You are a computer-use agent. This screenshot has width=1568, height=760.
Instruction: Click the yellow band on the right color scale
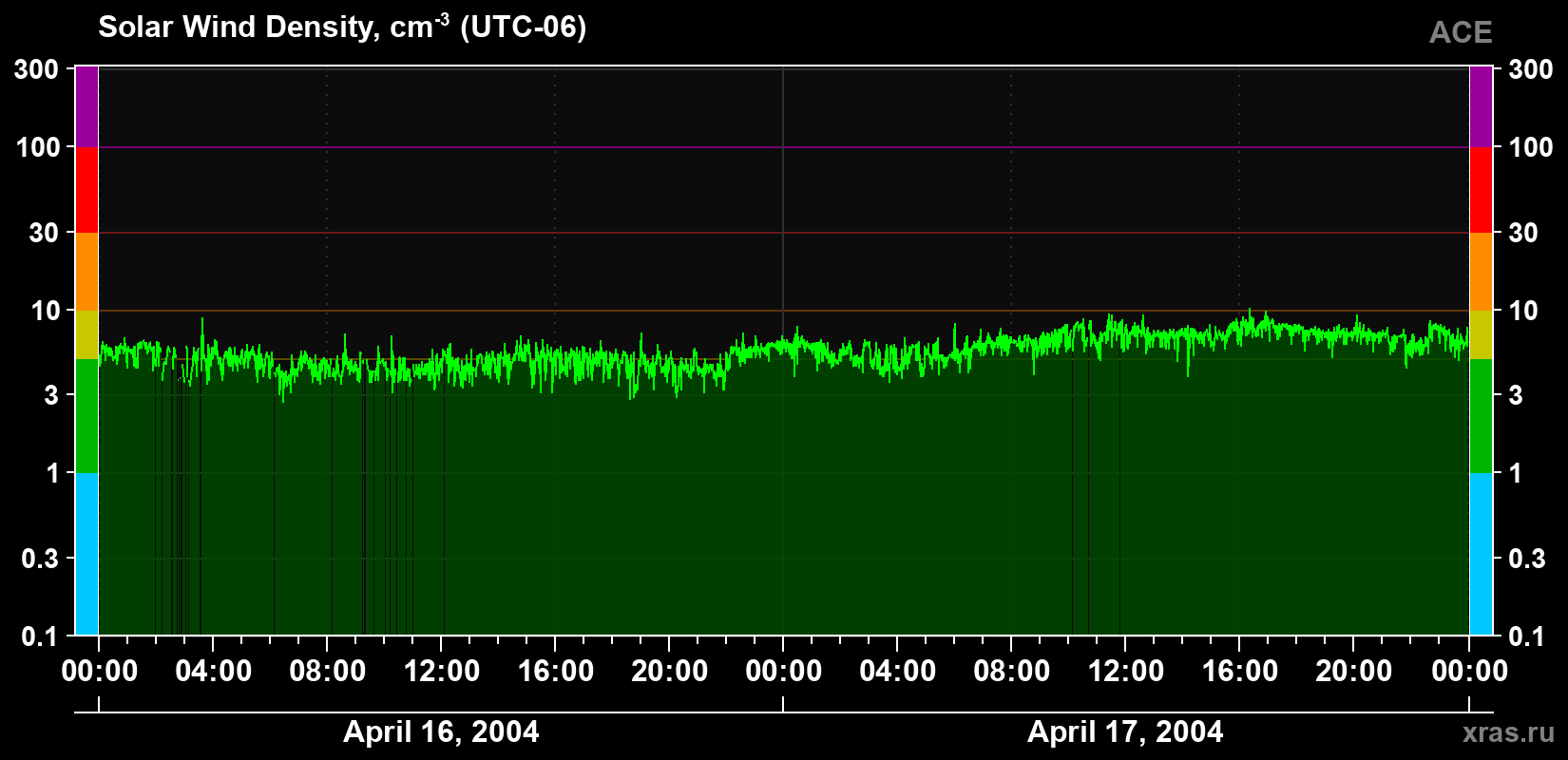pyautogui.click(x=1482, y=334)
